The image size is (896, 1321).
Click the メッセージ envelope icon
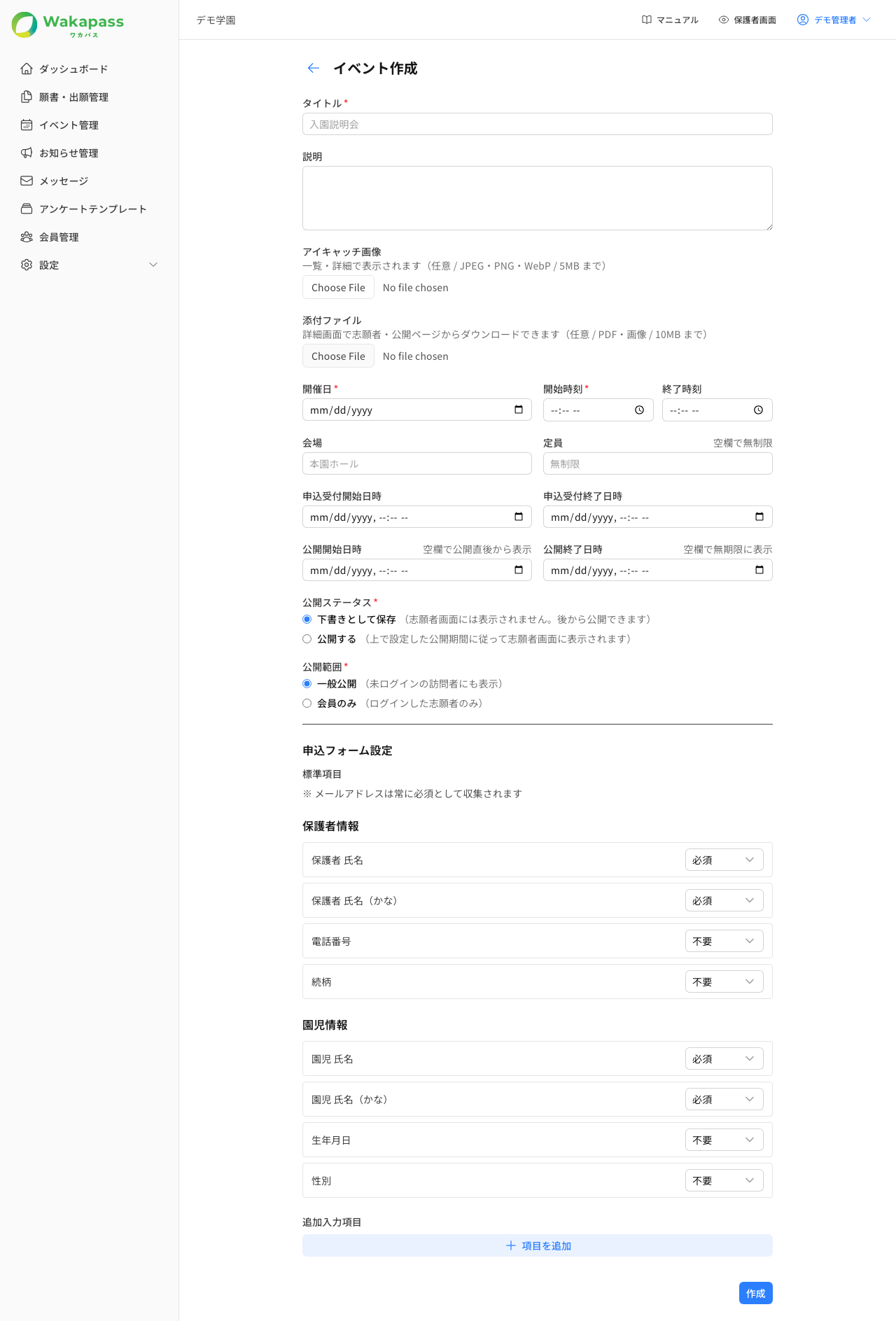27,181
